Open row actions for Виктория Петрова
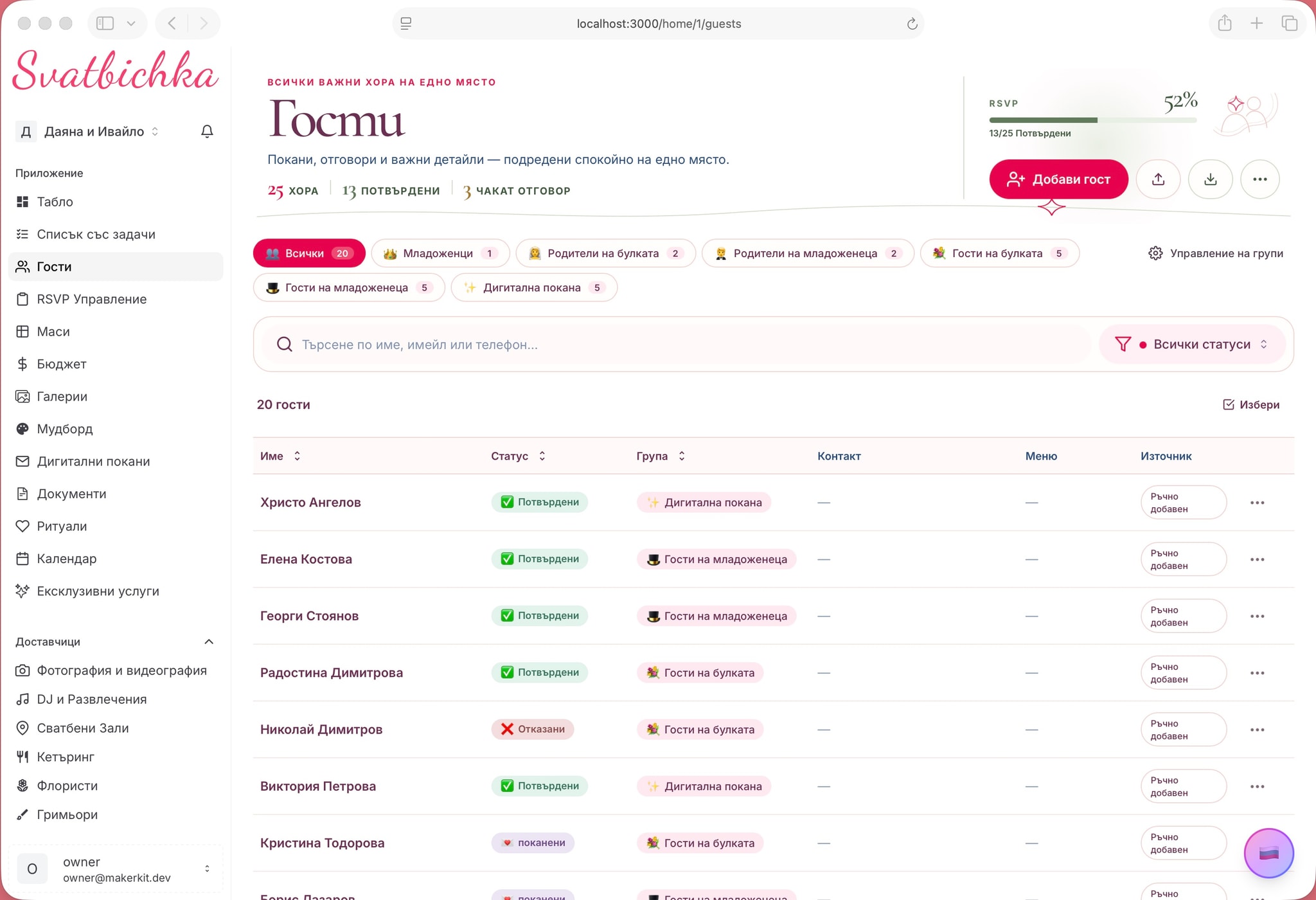 point(1257,786)
